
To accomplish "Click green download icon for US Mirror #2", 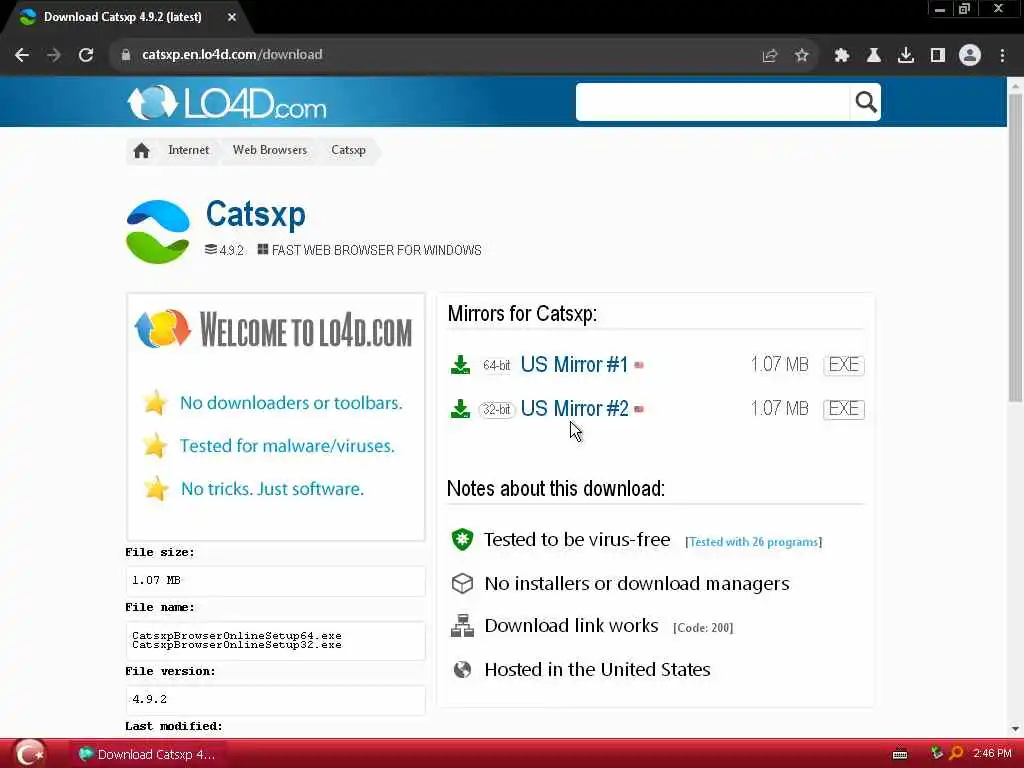I will click(x=460, y=409).
